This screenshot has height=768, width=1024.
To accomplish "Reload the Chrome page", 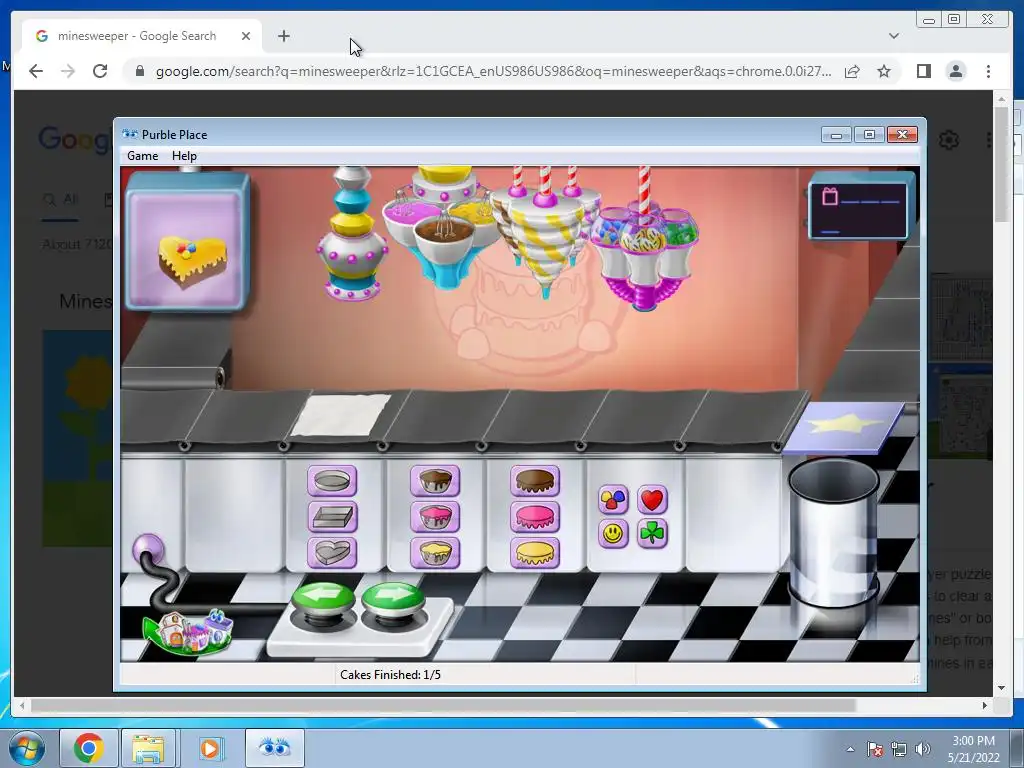I will coord(100,71).
